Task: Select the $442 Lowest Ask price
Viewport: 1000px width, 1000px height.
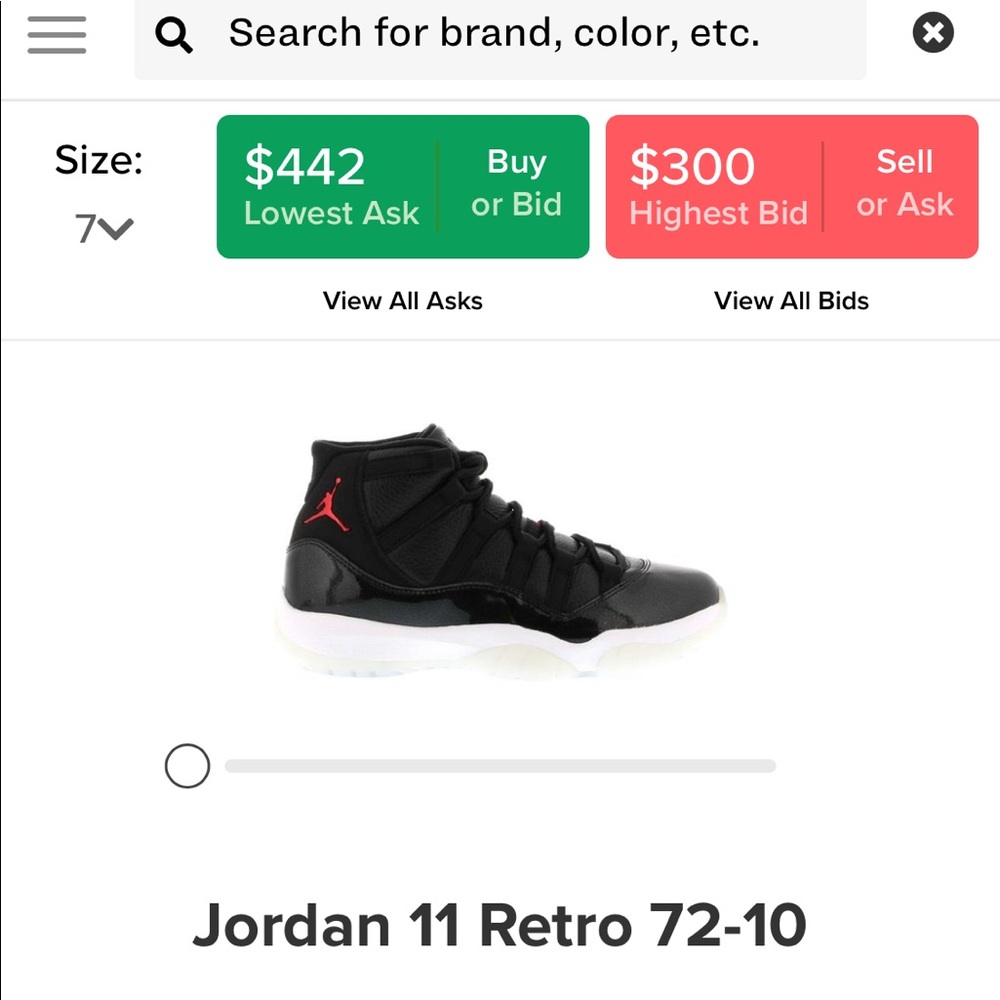Action: coord(304,166)
